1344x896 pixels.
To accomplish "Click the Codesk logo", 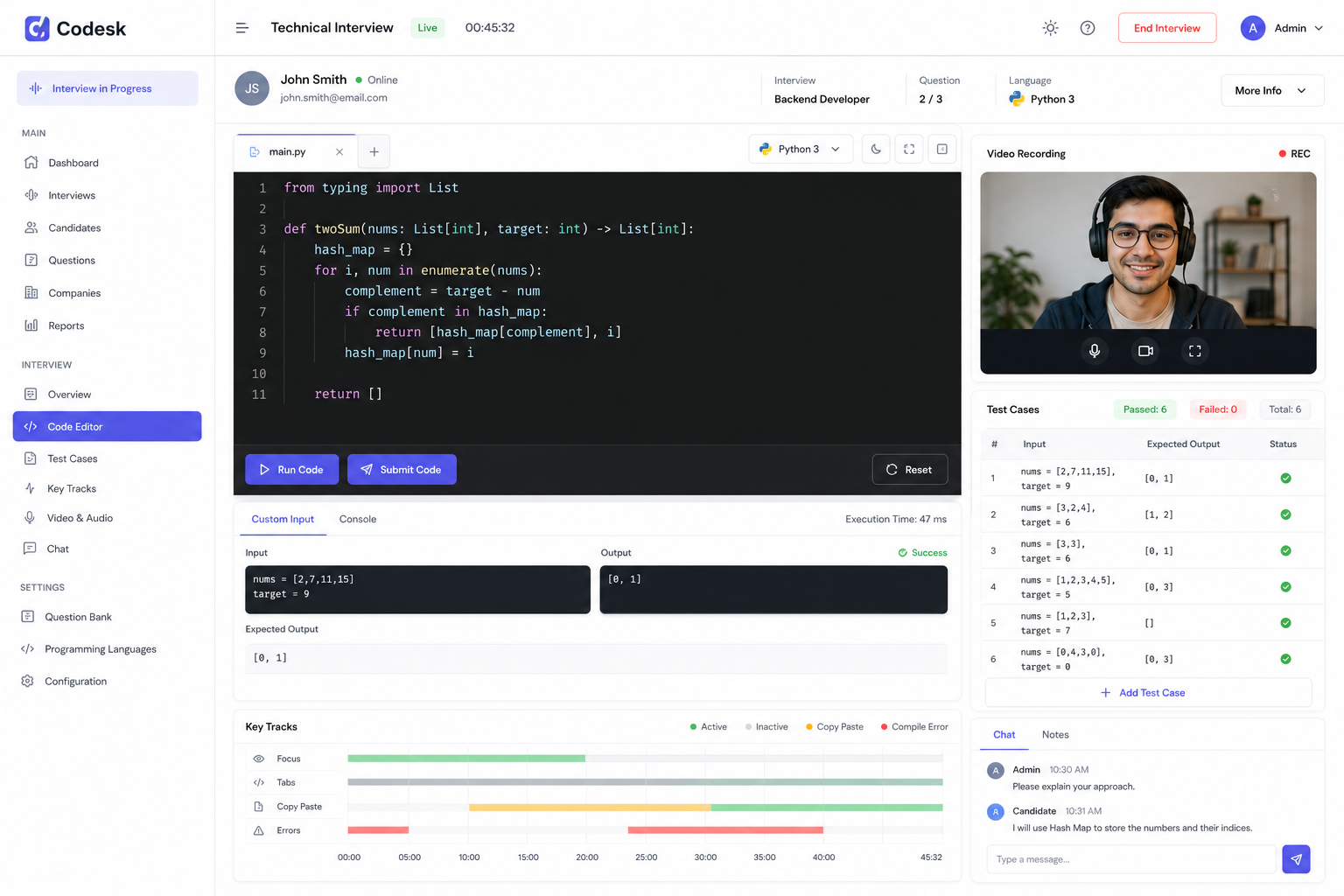I will 75,29.
